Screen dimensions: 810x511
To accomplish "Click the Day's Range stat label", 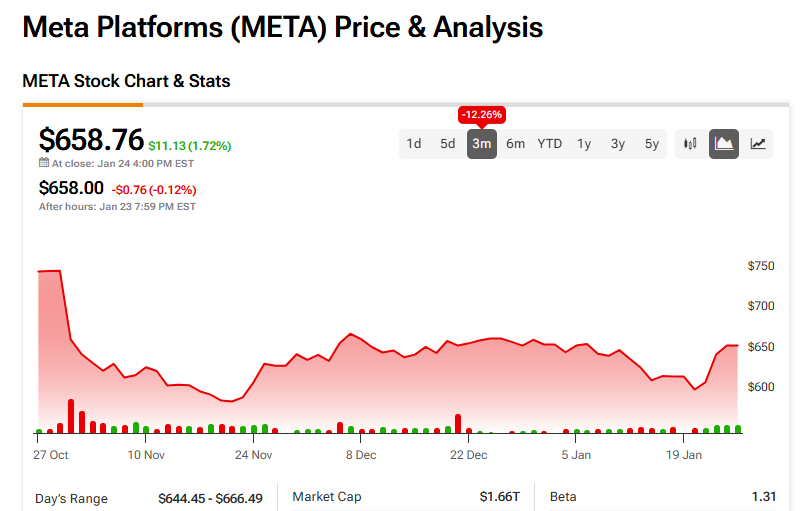I will click(x=71, y=498).
